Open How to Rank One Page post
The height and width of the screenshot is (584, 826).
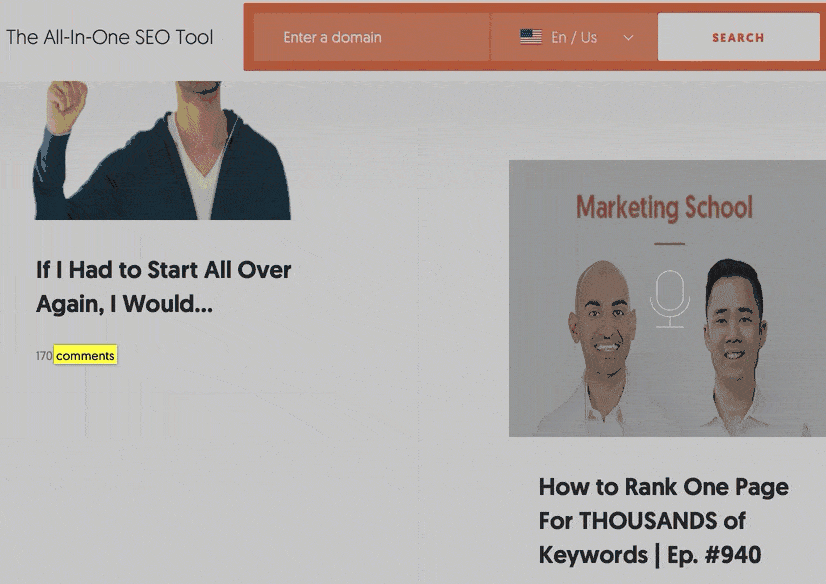point(663,521)
